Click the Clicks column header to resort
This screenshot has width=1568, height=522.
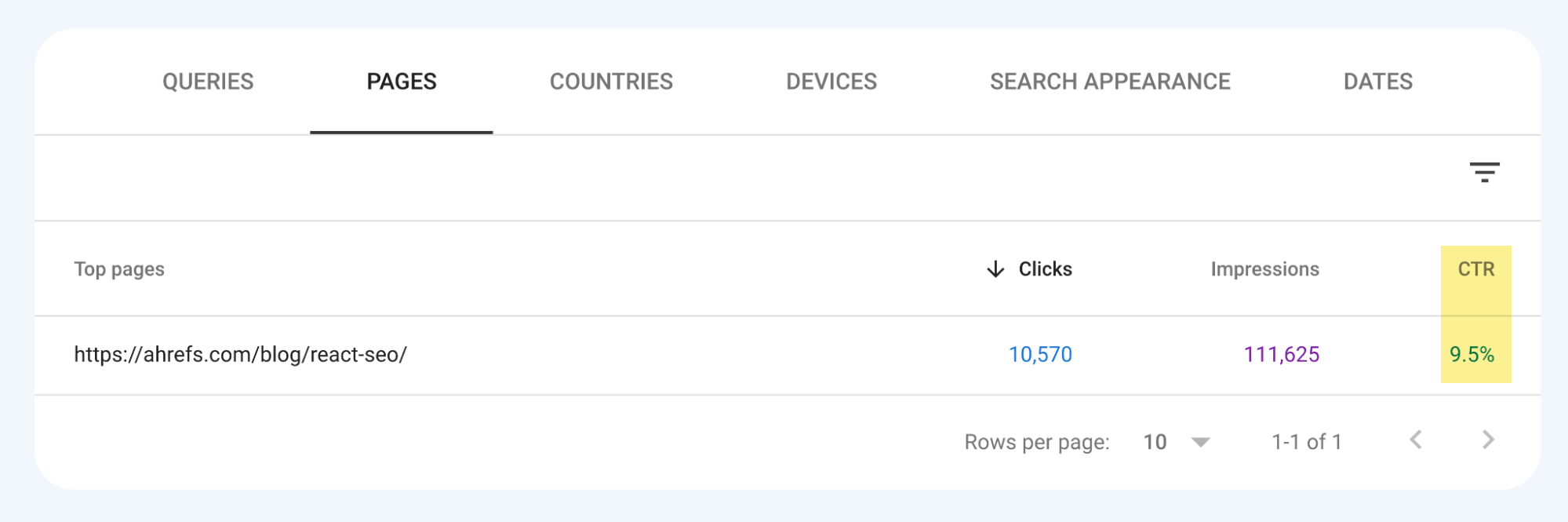point(1045,269)
